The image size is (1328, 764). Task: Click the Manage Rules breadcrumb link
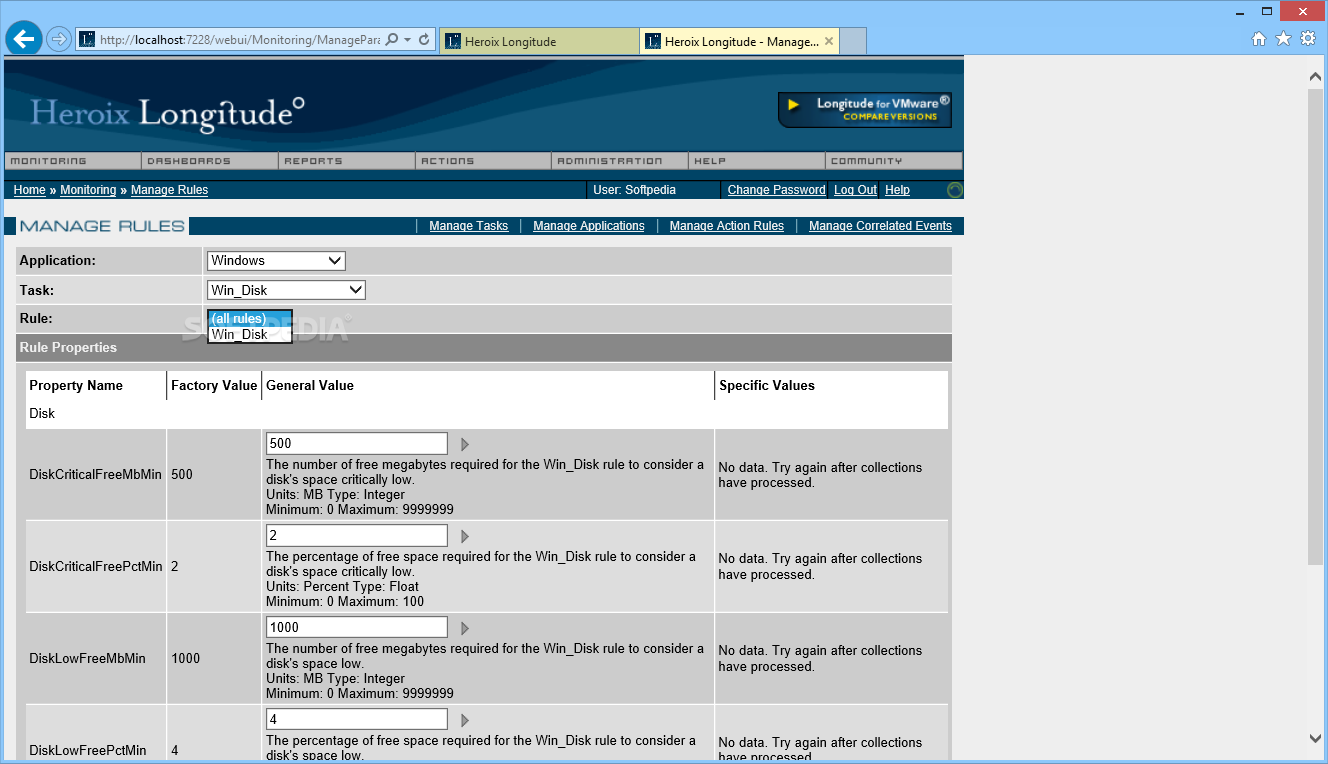(169, 190)
